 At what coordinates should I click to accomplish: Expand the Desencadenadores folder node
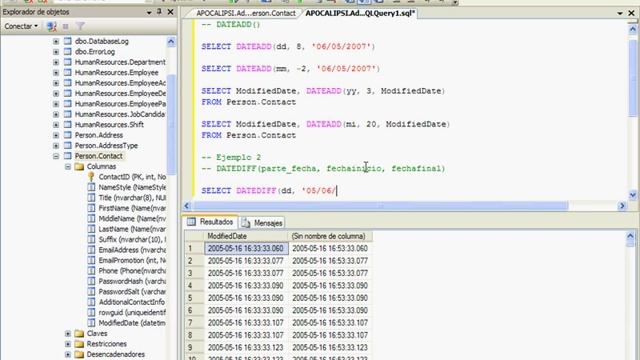[x=68, y=354]
